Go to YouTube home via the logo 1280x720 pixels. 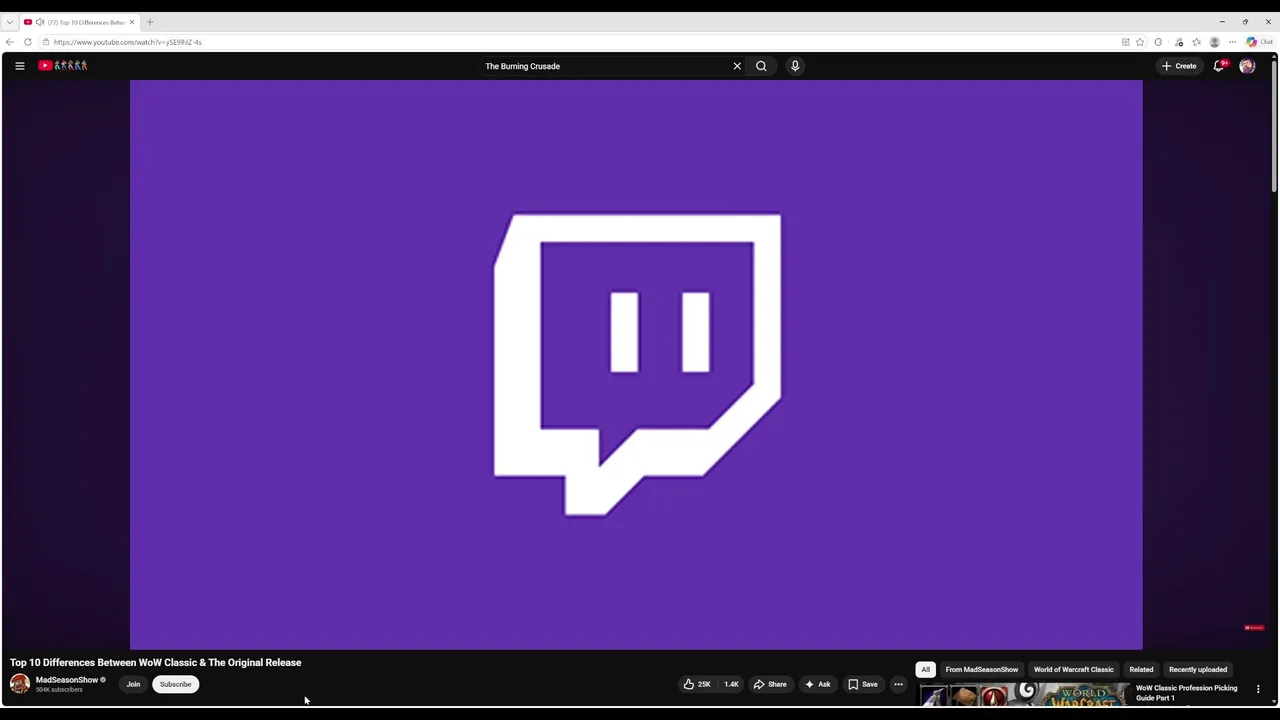[63, 66]
